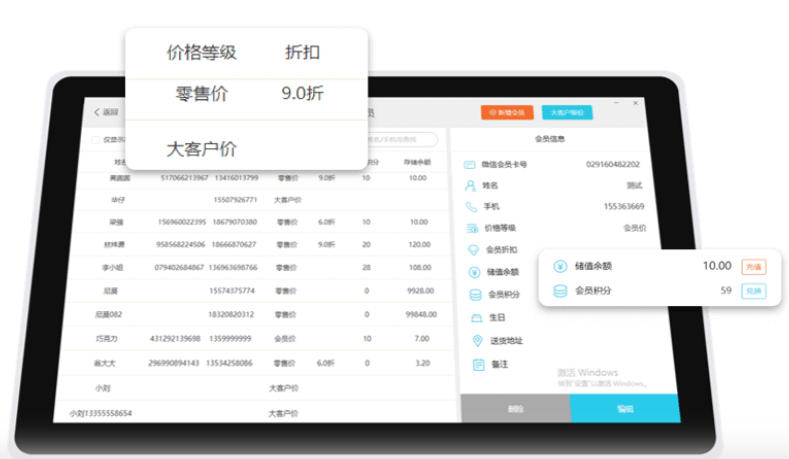Screen dimensions: 789x459
Task: Click the 7.00 balance in the 巧克力 row
Action: pos(422,339)
